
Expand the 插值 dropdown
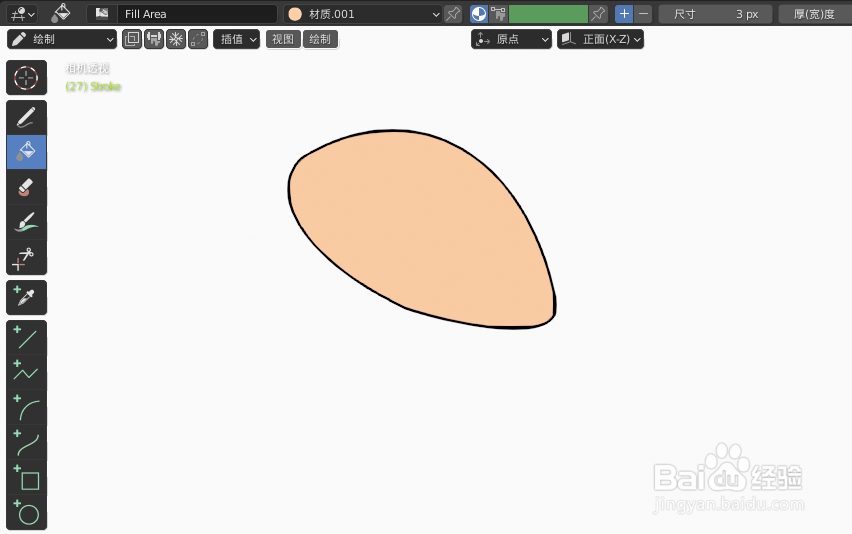[x=236, y=39]
